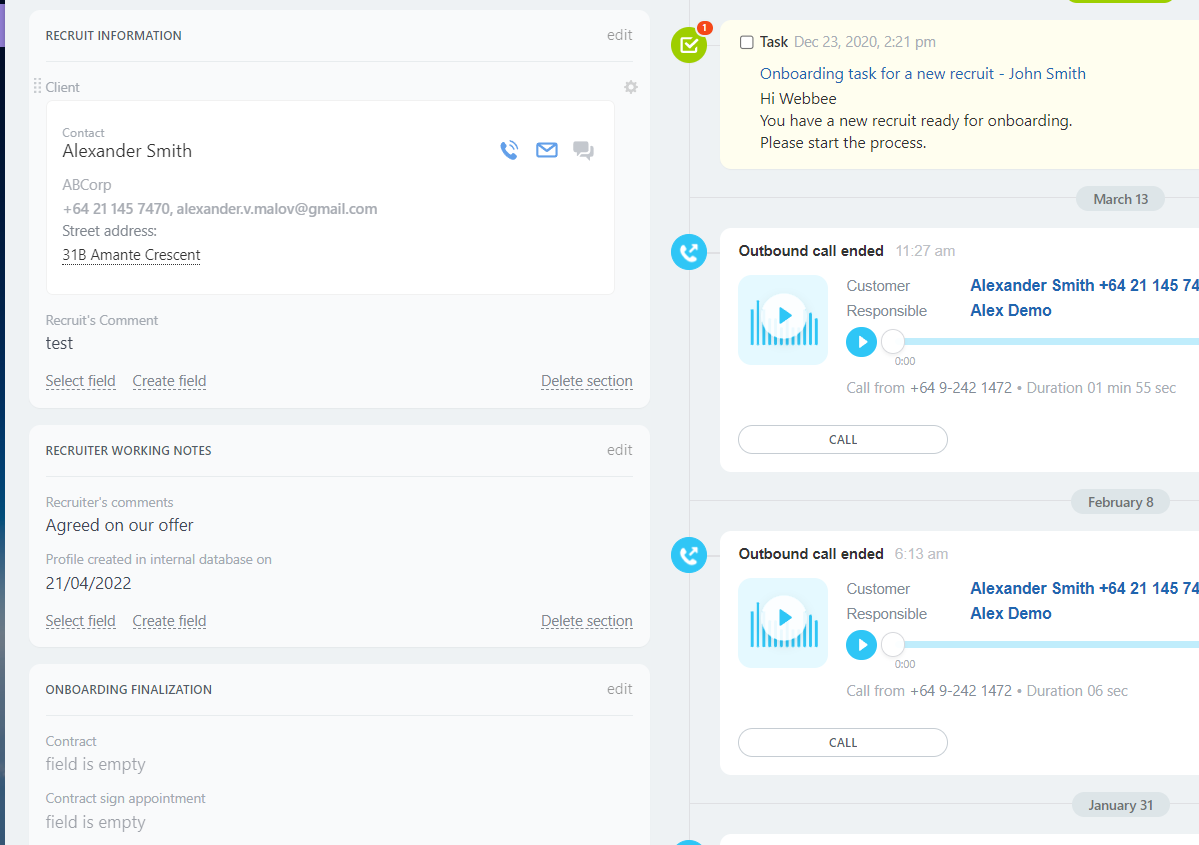Click audio waveform thumbnail of 11:27 am call

coord(783,319)
